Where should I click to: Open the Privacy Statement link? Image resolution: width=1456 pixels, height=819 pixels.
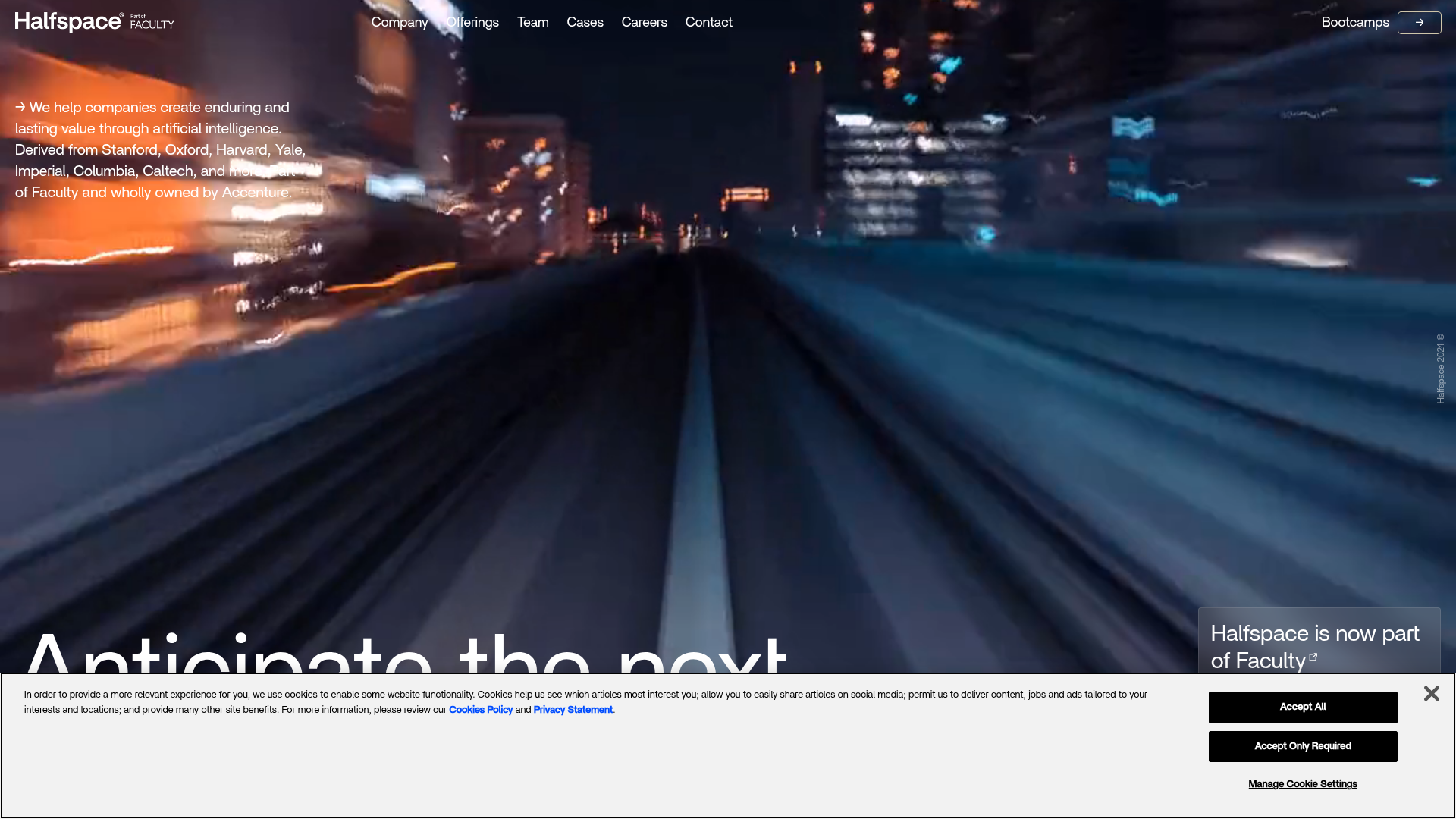(x=573, y=710)
